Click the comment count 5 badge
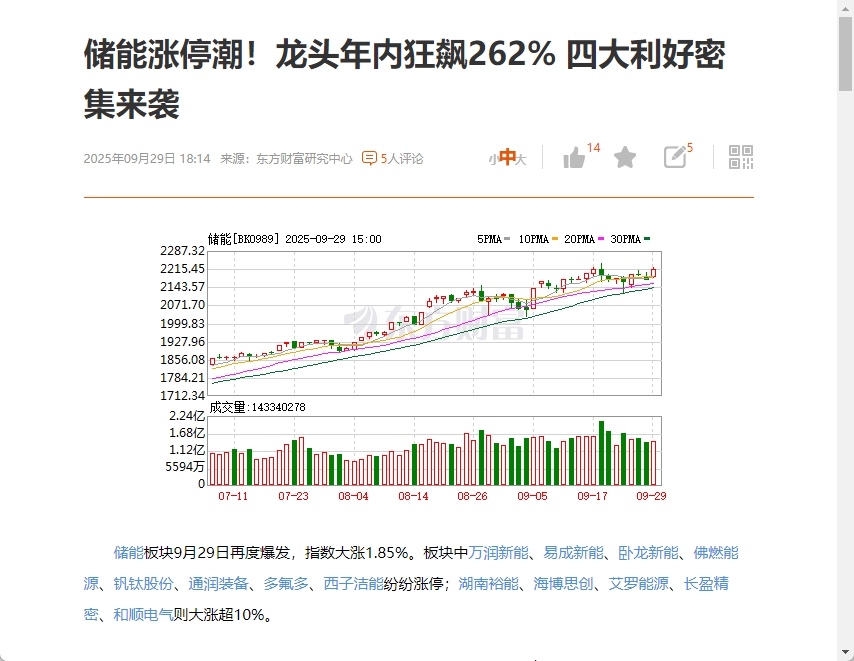854x661 pixels. click(x=690, y=148)
